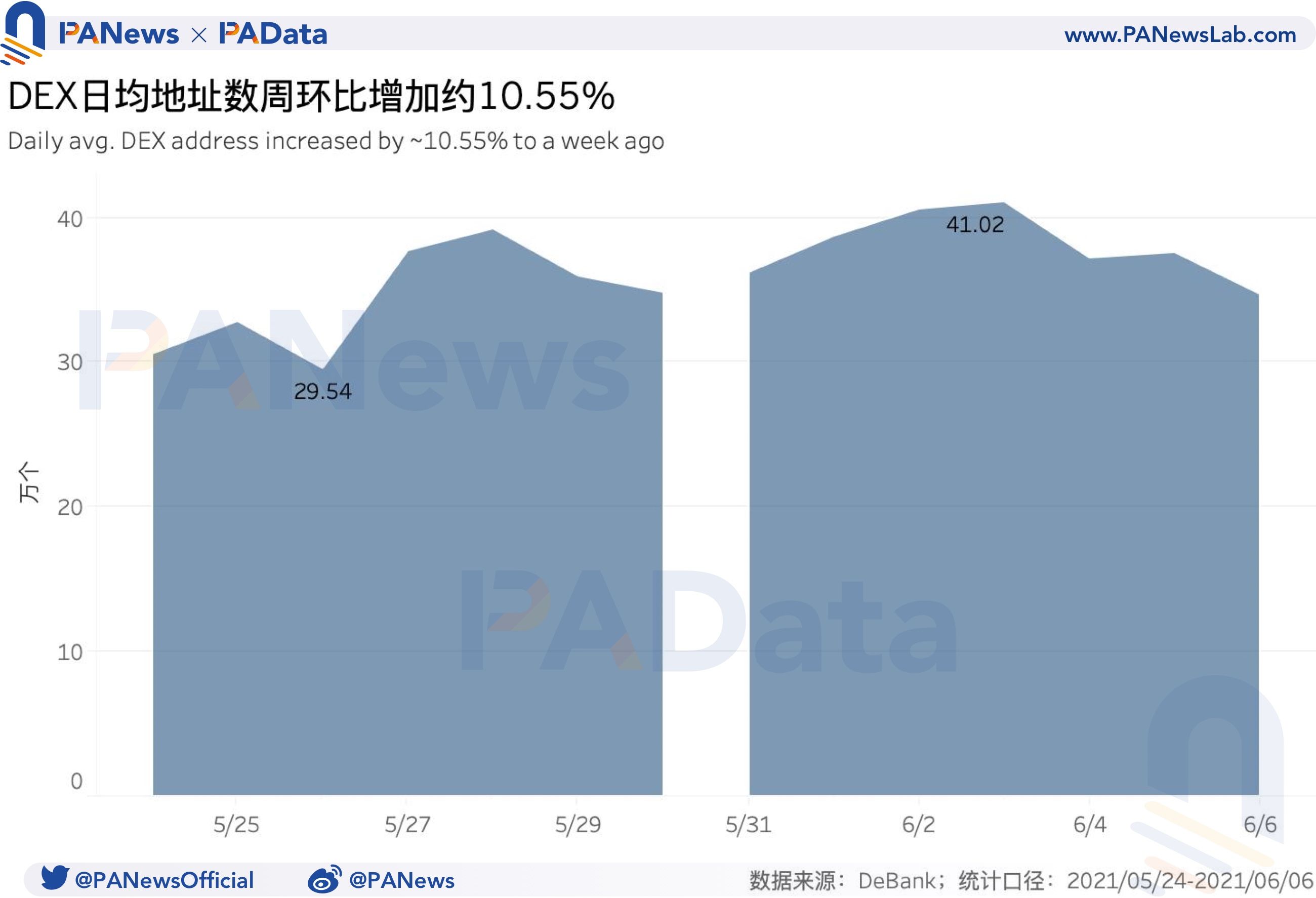Open the @PANews Weibo handle
The image size is (1316, 898).
click(401, 880)
